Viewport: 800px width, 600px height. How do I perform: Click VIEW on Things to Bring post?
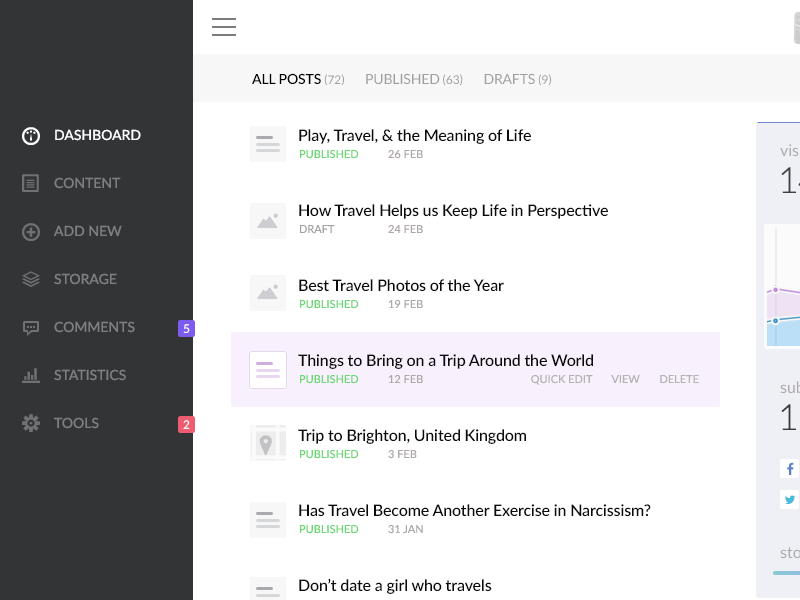point(625,379)
